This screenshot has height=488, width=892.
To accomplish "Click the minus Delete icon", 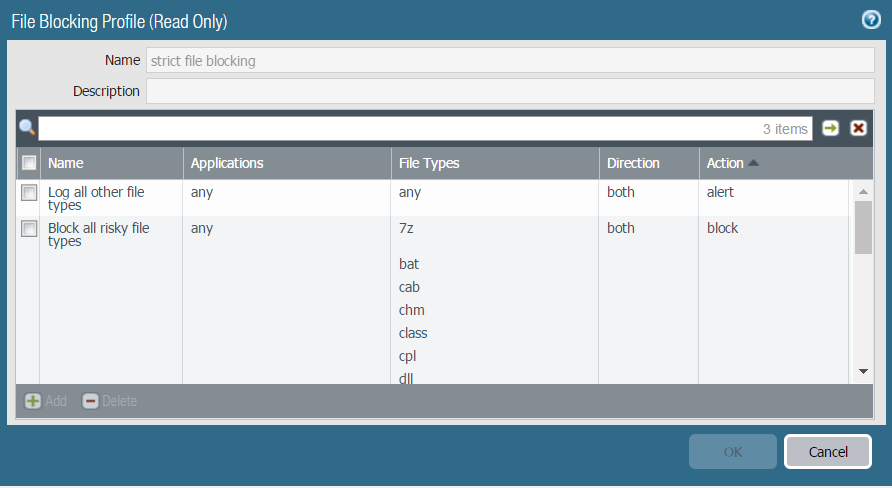I will [x=90, y=401].
